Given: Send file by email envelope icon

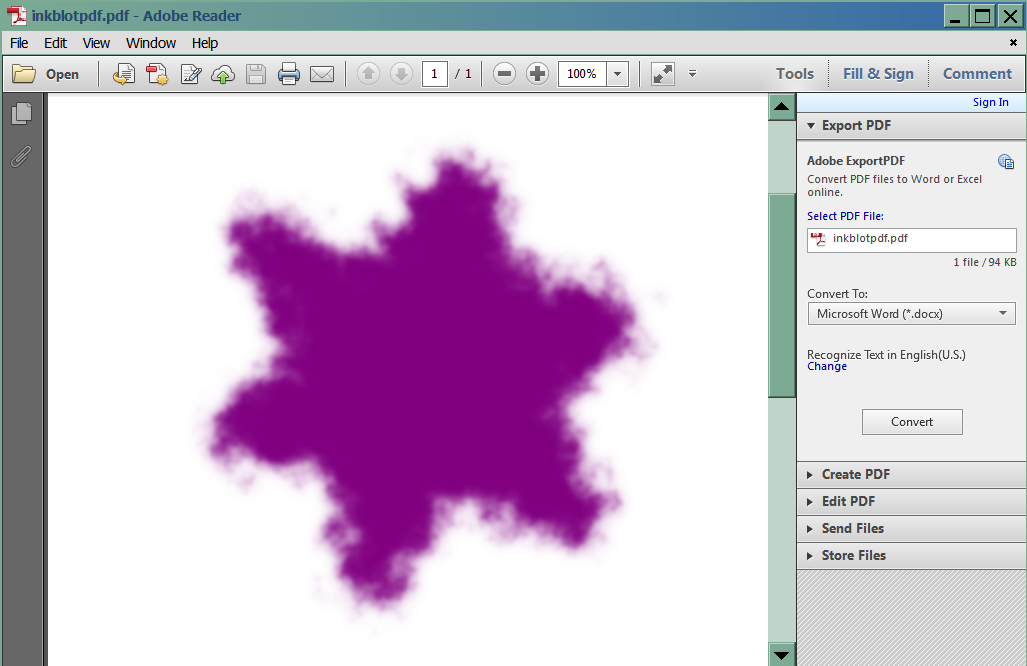Looking at the screenshot, I should point(322,74).
